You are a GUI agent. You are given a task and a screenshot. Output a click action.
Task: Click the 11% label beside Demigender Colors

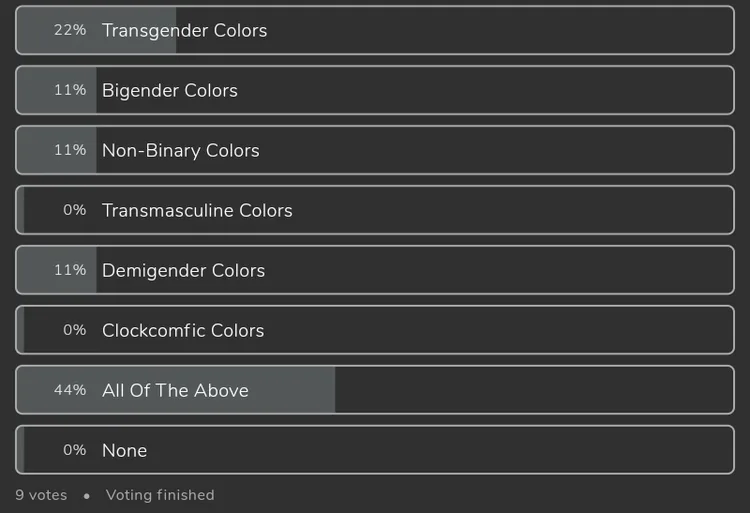pyautogui.click(x=70, y=270)
